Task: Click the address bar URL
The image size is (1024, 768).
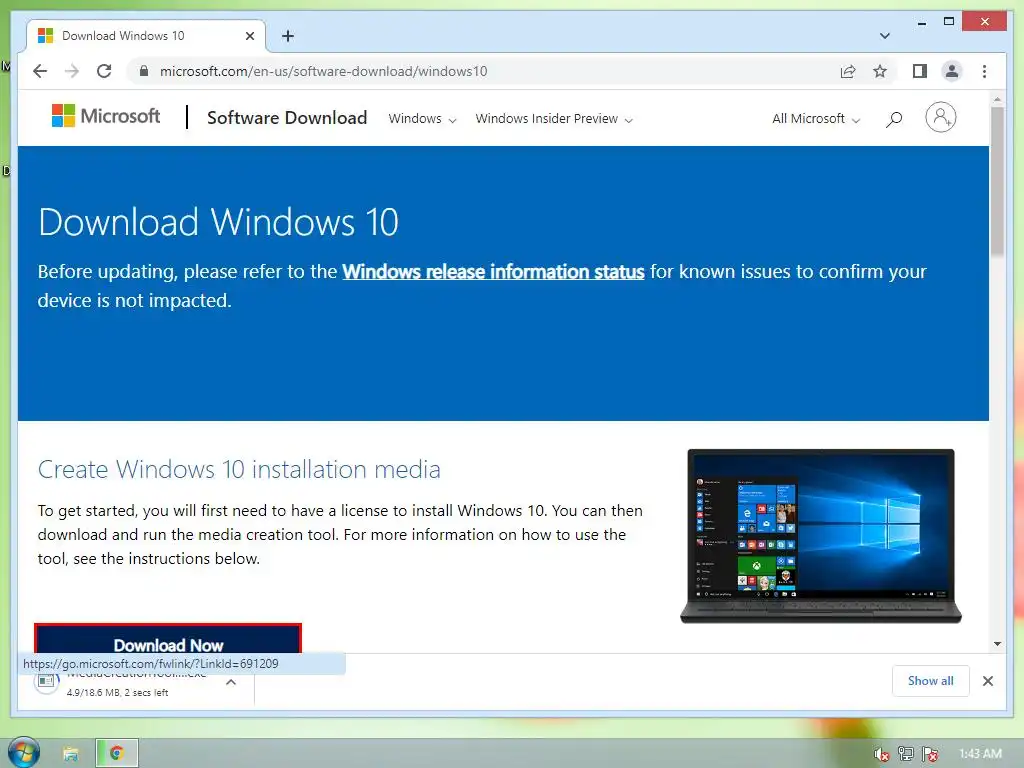Action: (323, 71)
